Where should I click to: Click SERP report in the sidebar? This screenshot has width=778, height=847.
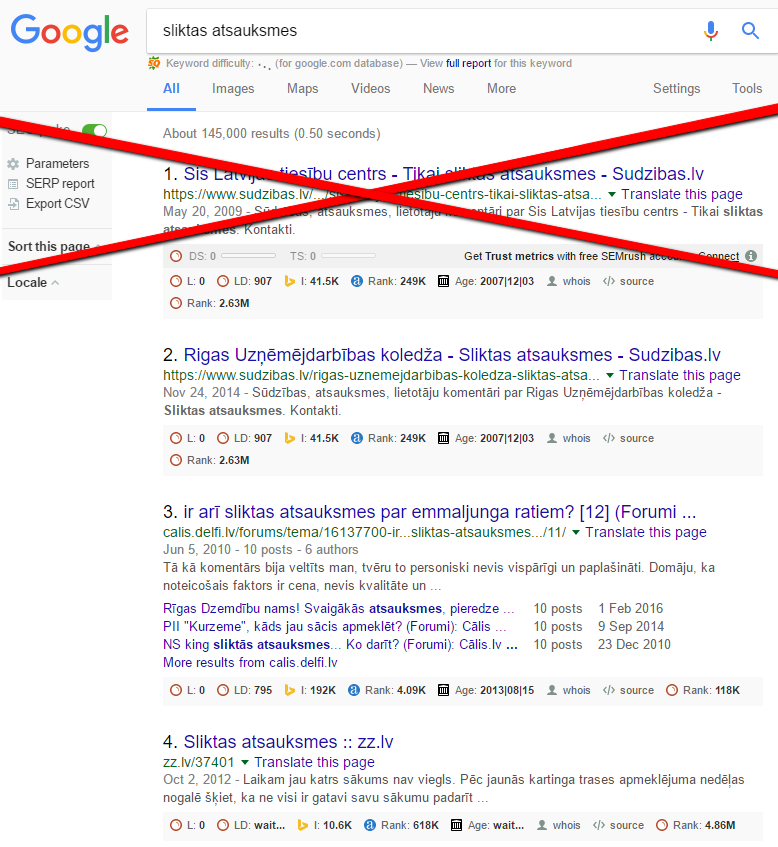(x=60, y=184)
